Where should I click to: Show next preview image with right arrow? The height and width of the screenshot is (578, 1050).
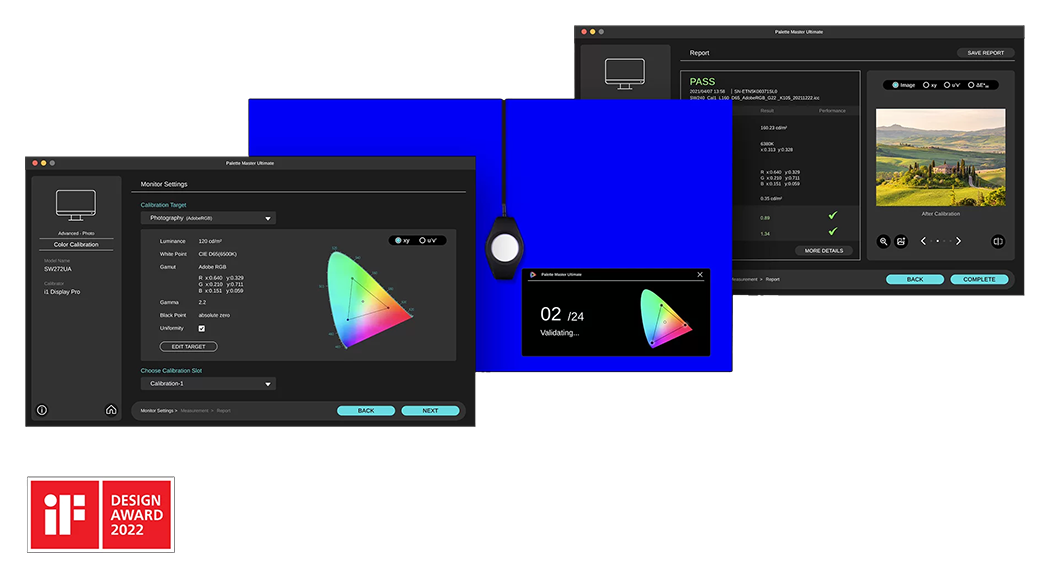coord(958,241)
